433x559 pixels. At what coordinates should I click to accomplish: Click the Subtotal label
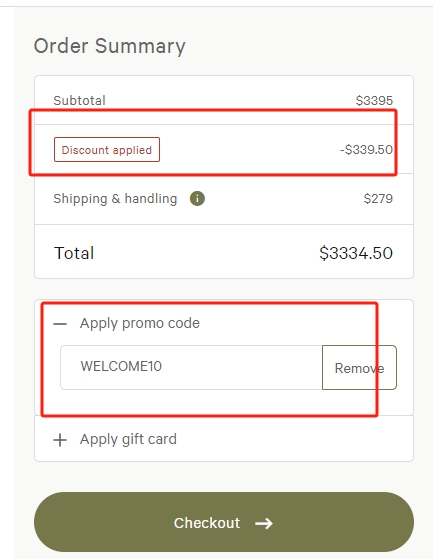(79, 101)
